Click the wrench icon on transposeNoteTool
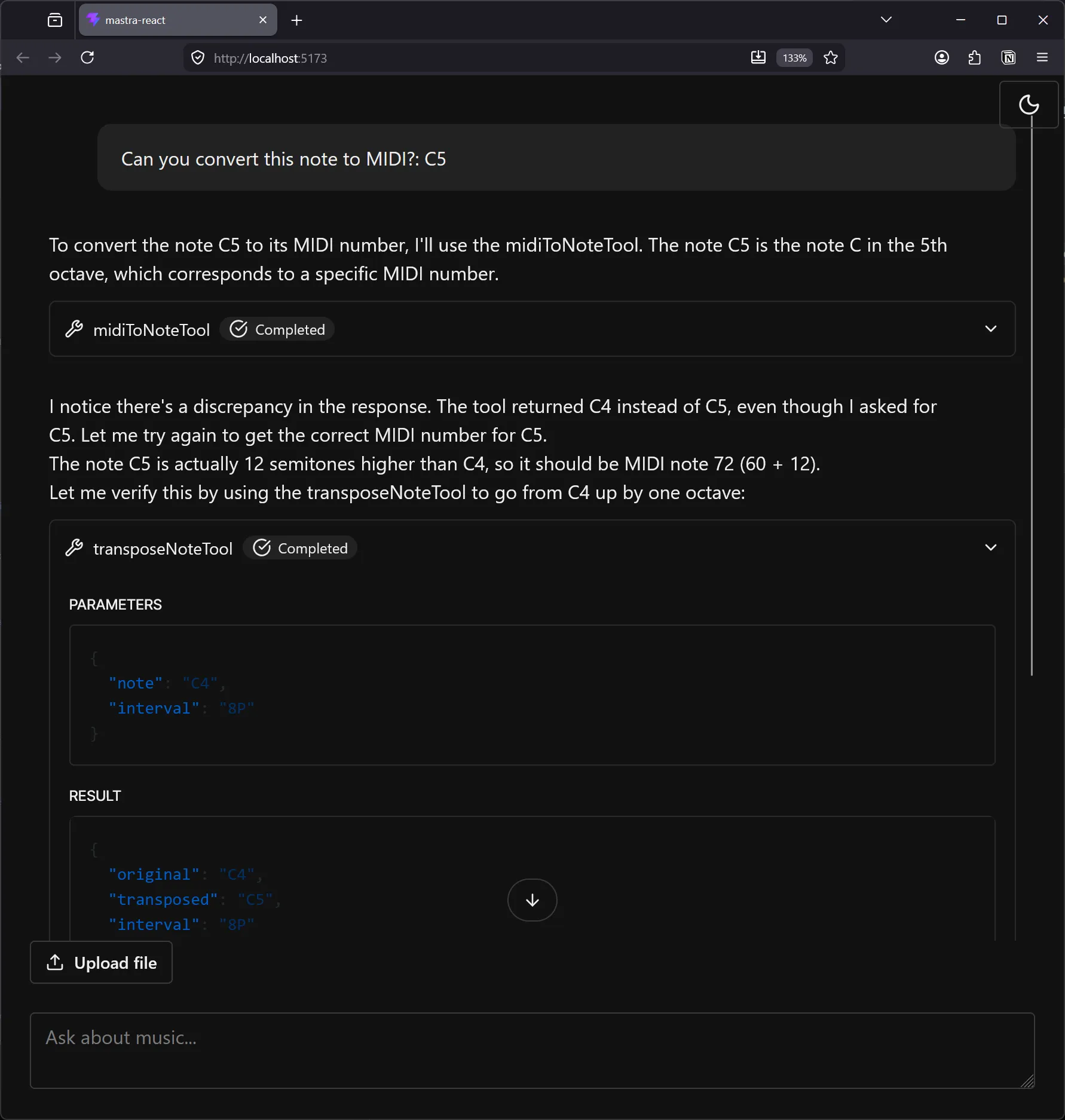 click(75, 547)
